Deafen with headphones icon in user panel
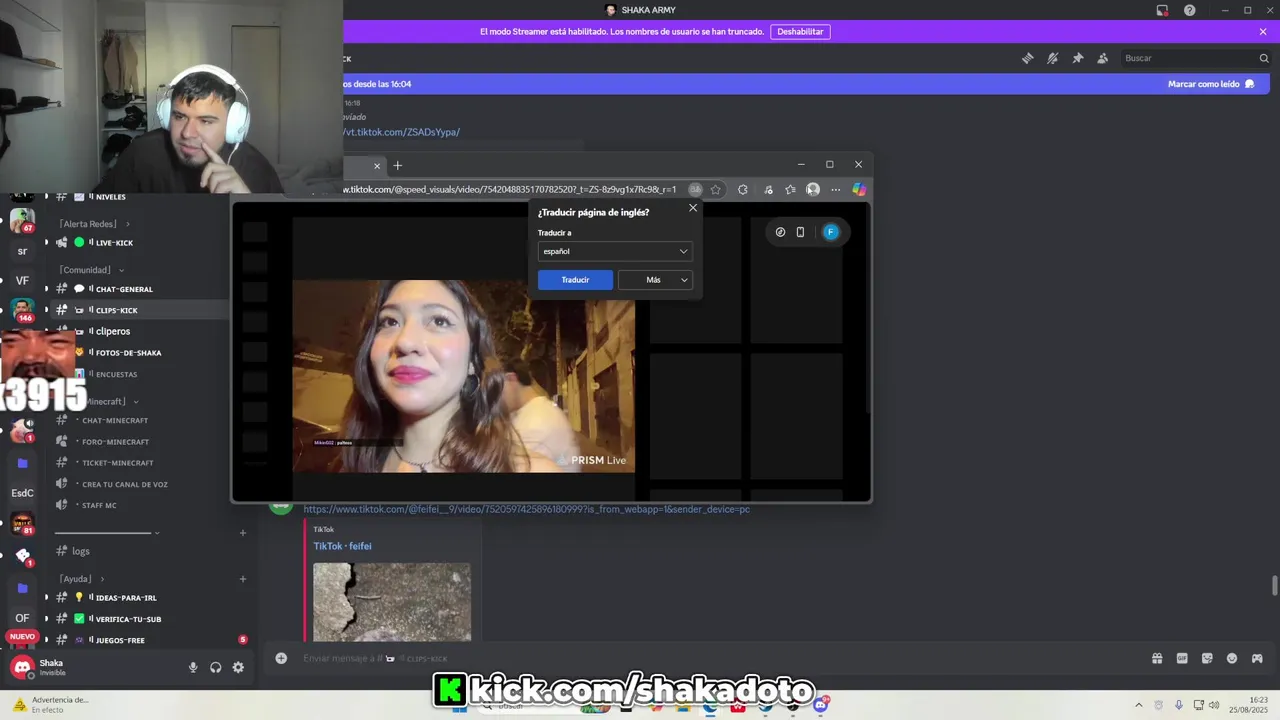The image size is (1280, 720). click(x=215, y=667)
